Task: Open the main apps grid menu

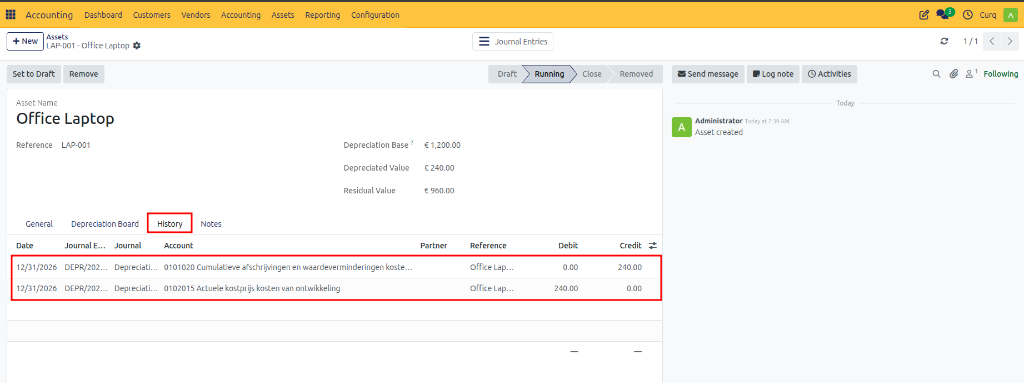Action: pos(11,14)
